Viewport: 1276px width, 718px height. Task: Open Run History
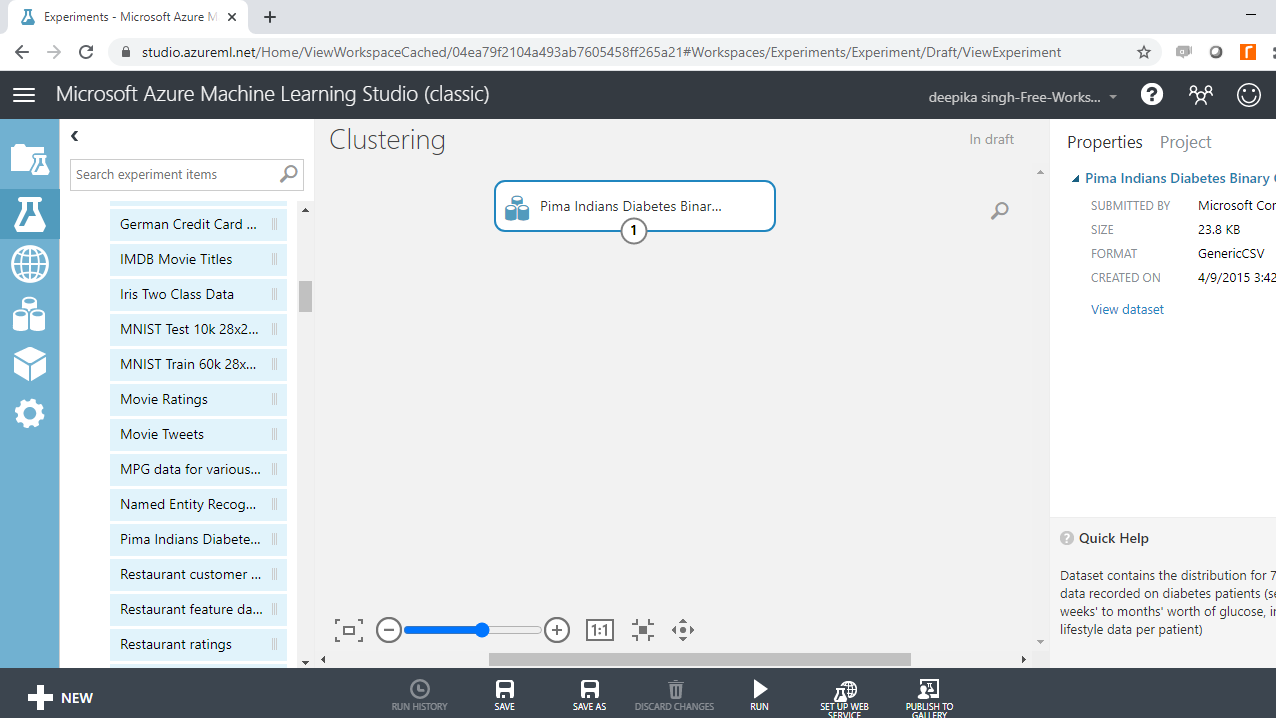click(420, 695)
